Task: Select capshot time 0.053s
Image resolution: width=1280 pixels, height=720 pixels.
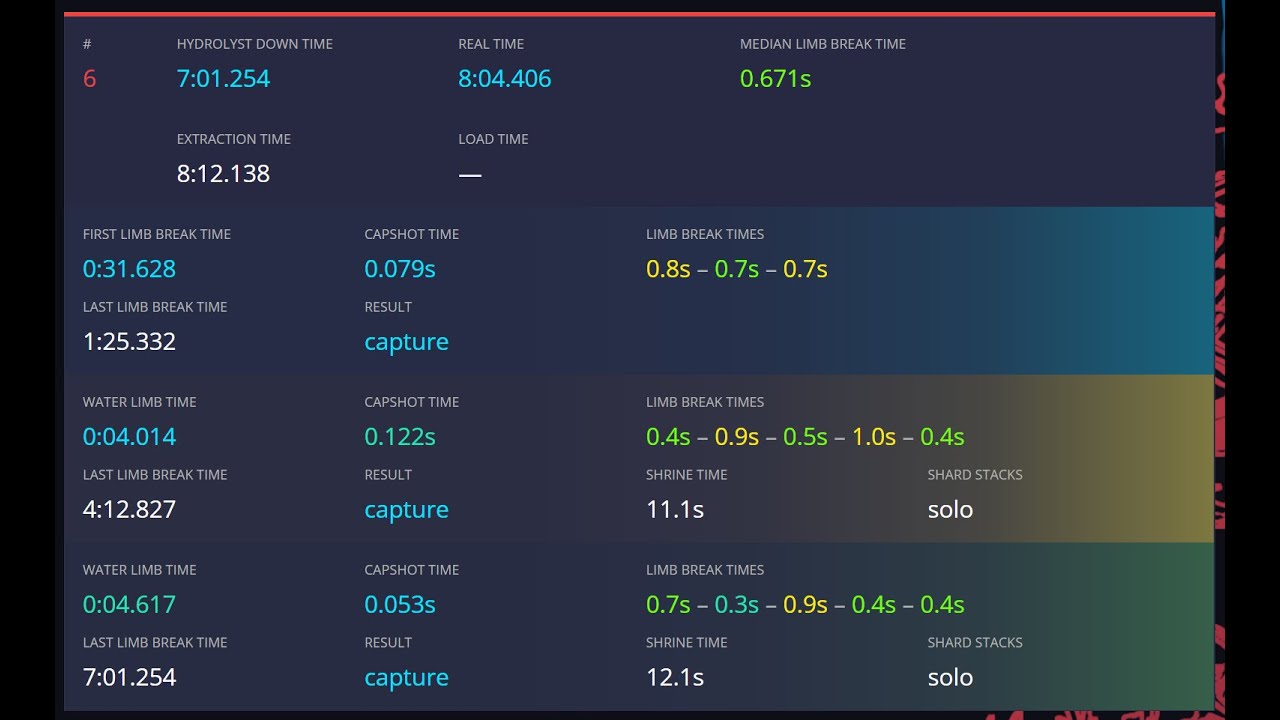Action: click(x=400, y=605)
